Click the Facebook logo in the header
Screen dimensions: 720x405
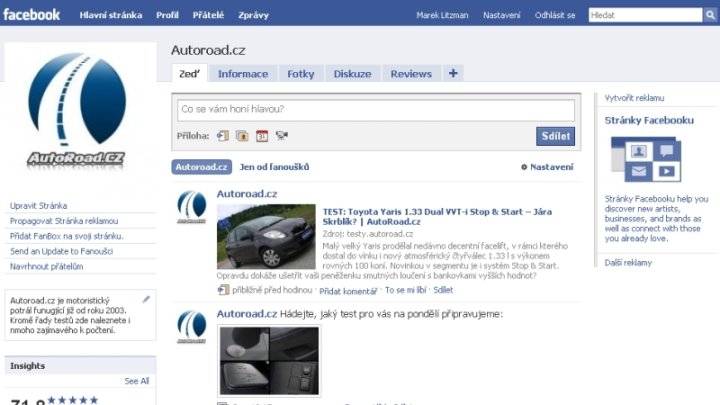point(31,15)
